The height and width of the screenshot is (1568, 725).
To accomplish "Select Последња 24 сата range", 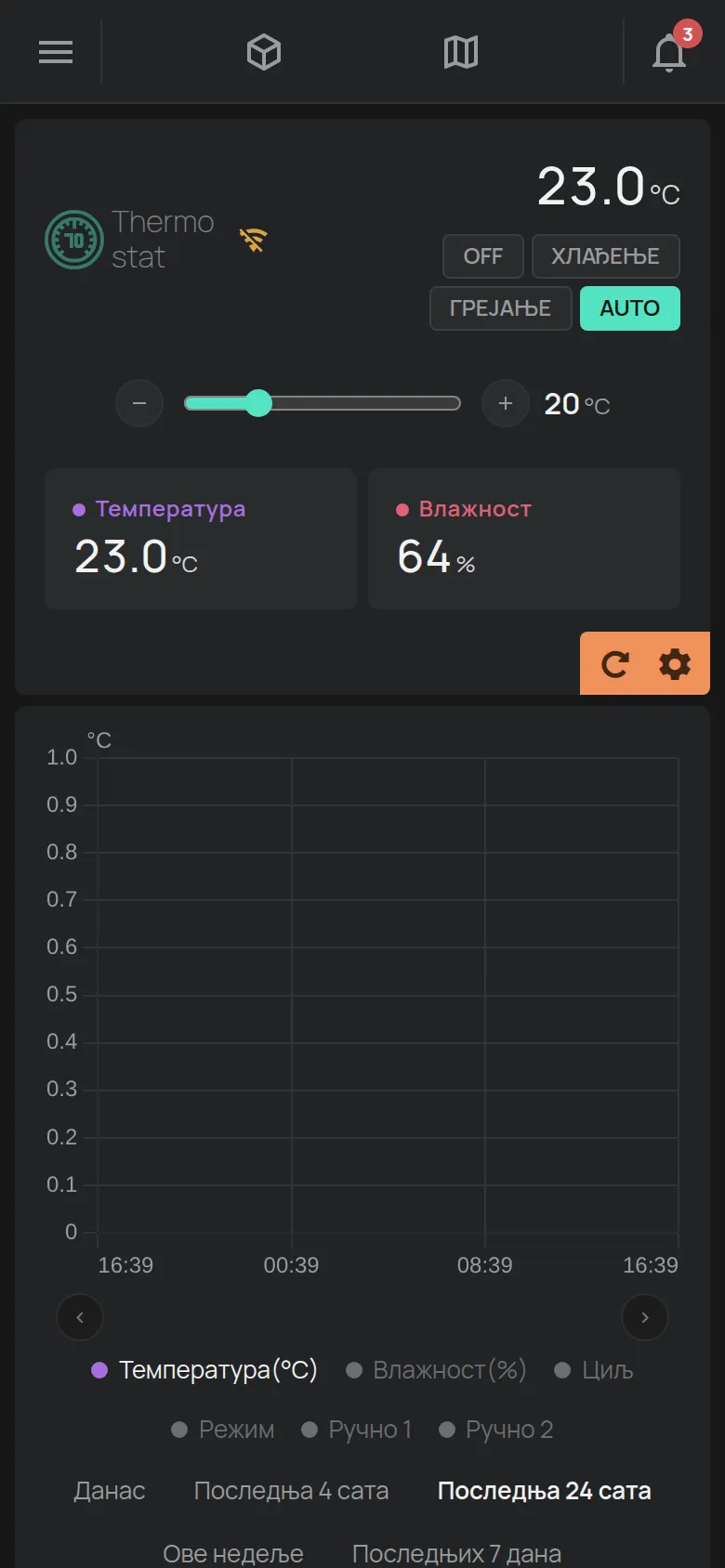I will coord(545,1491).
